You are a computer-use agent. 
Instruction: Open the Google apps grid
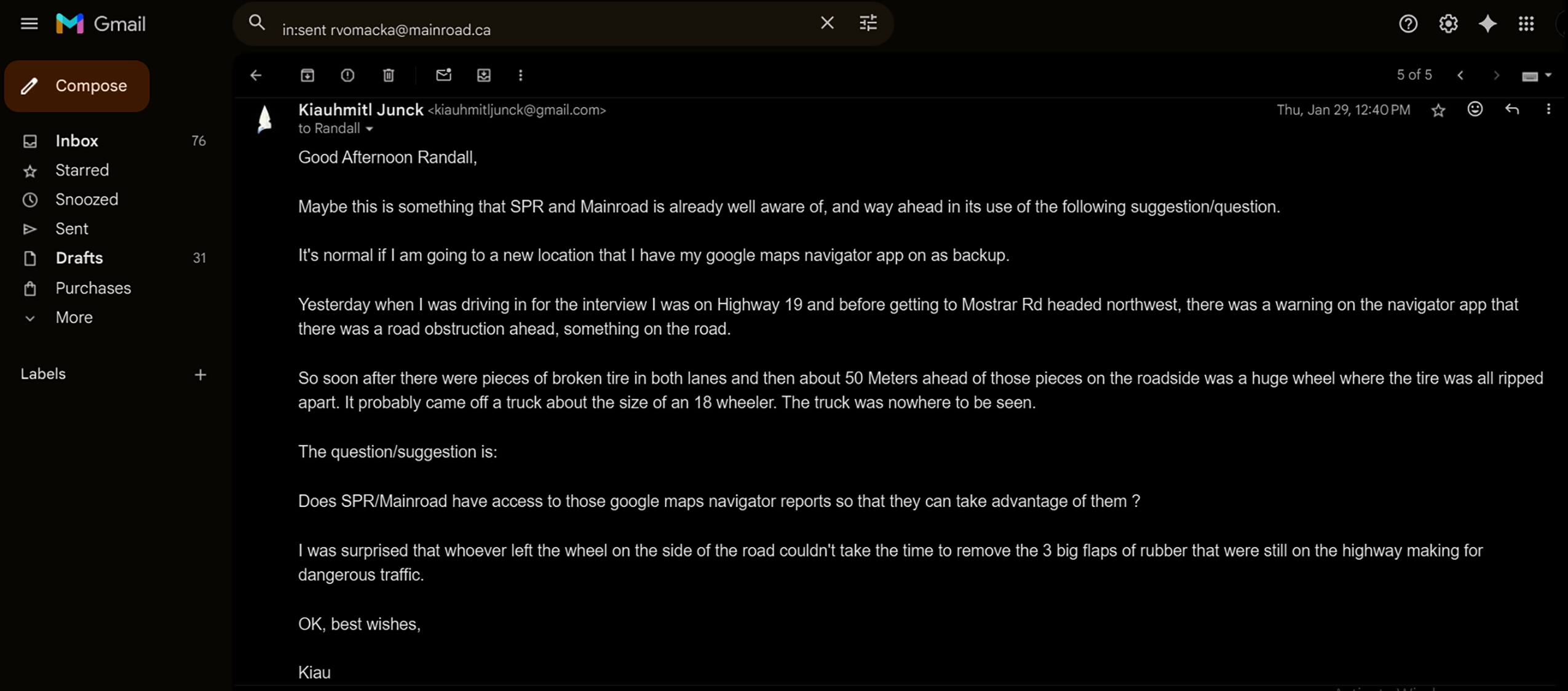point(1526,24)
